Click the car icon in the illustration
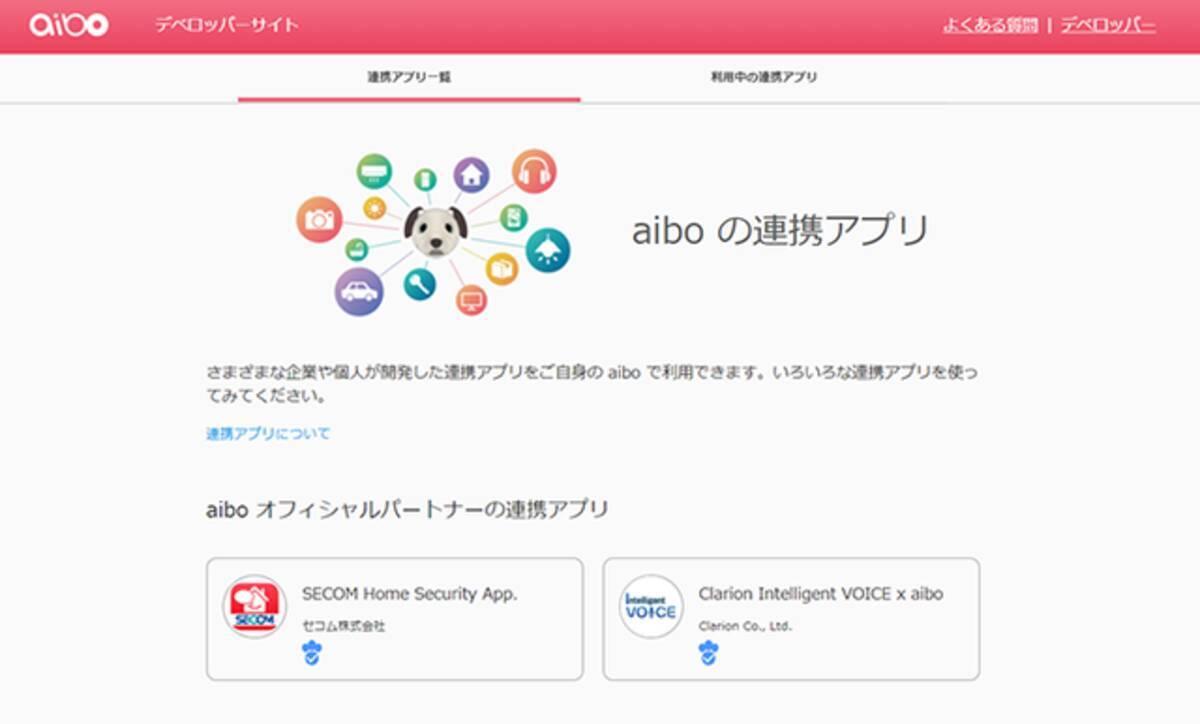Viewport: 1200px width, 724px height. point(359,292)
